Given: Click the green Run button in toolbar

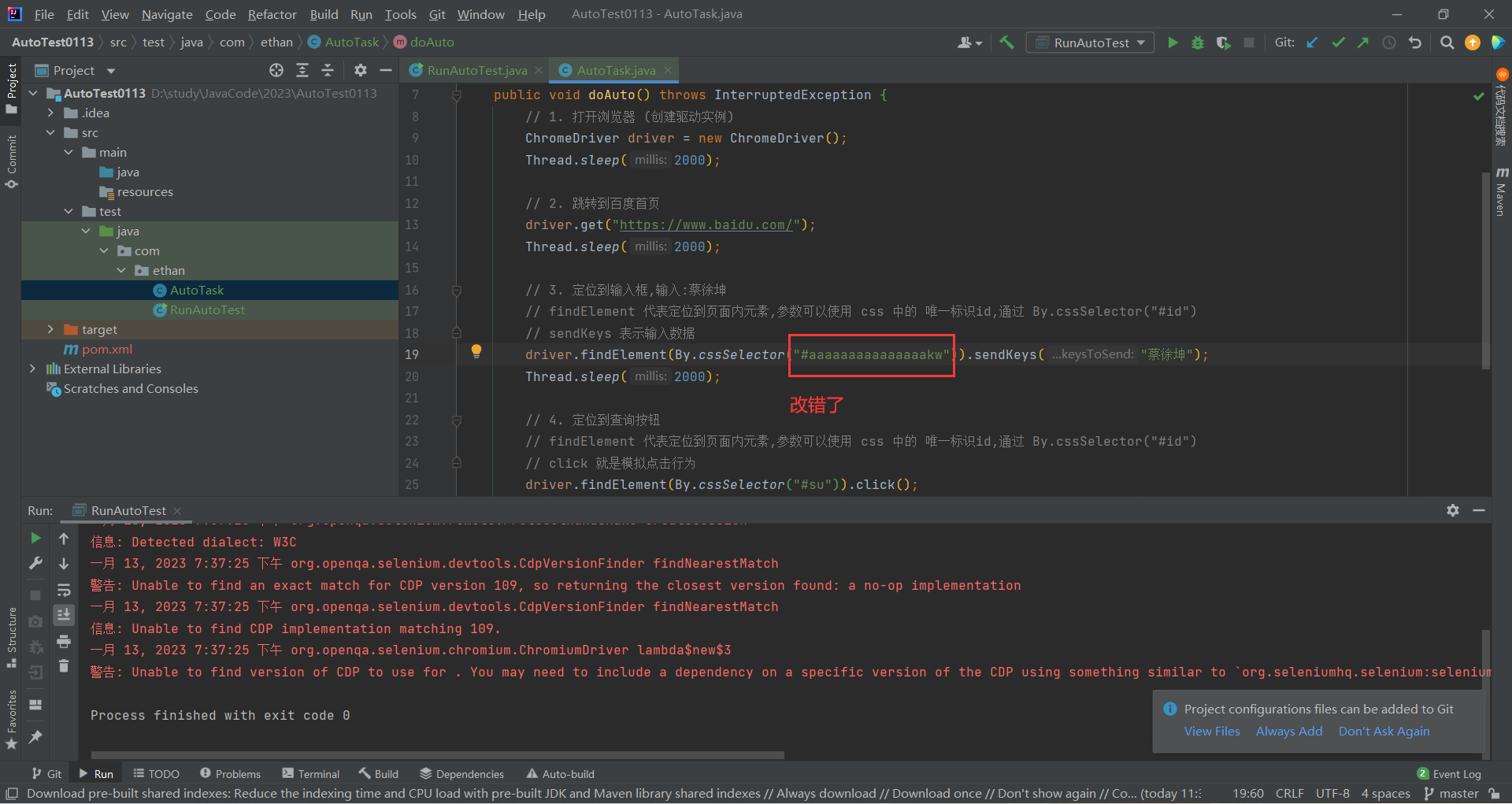Looking at the screenshot, I should pos(1173,43).
